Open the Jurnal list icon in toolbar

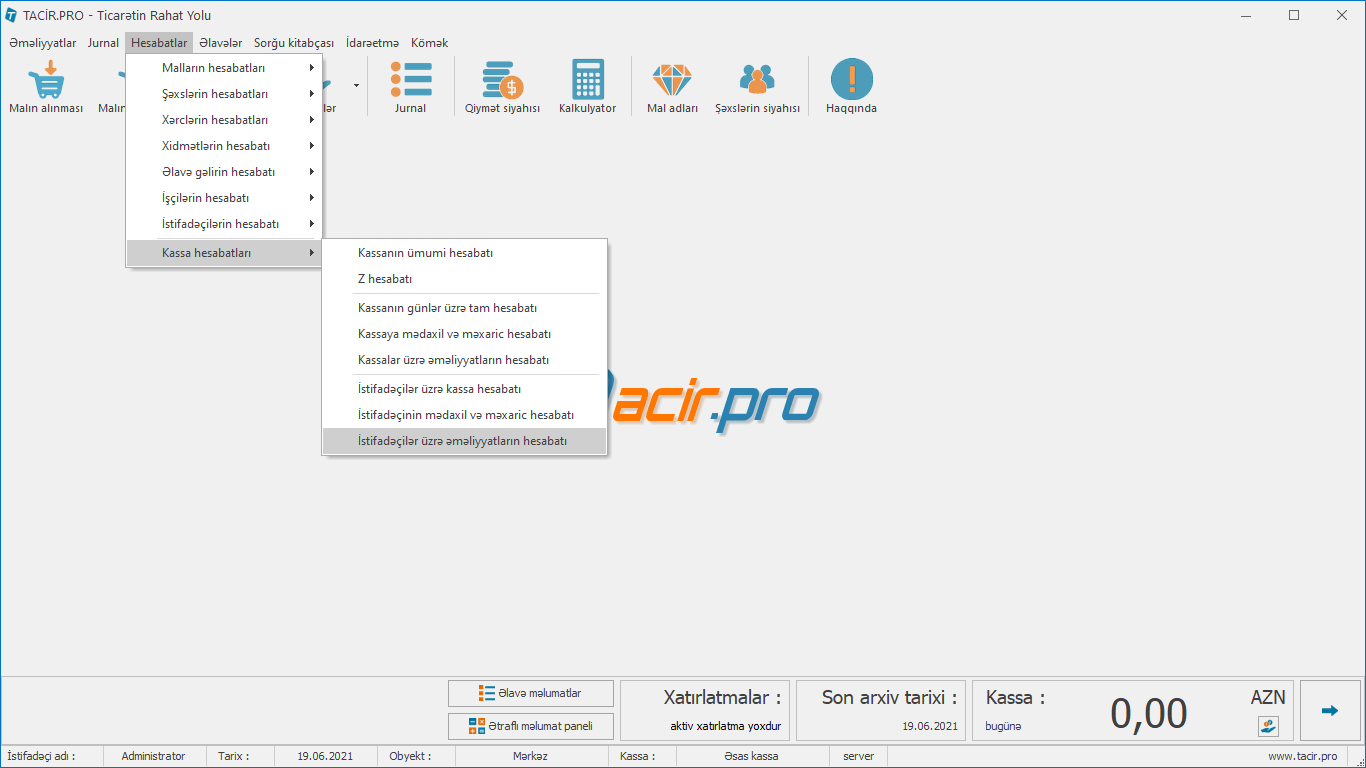coord(410,80)
